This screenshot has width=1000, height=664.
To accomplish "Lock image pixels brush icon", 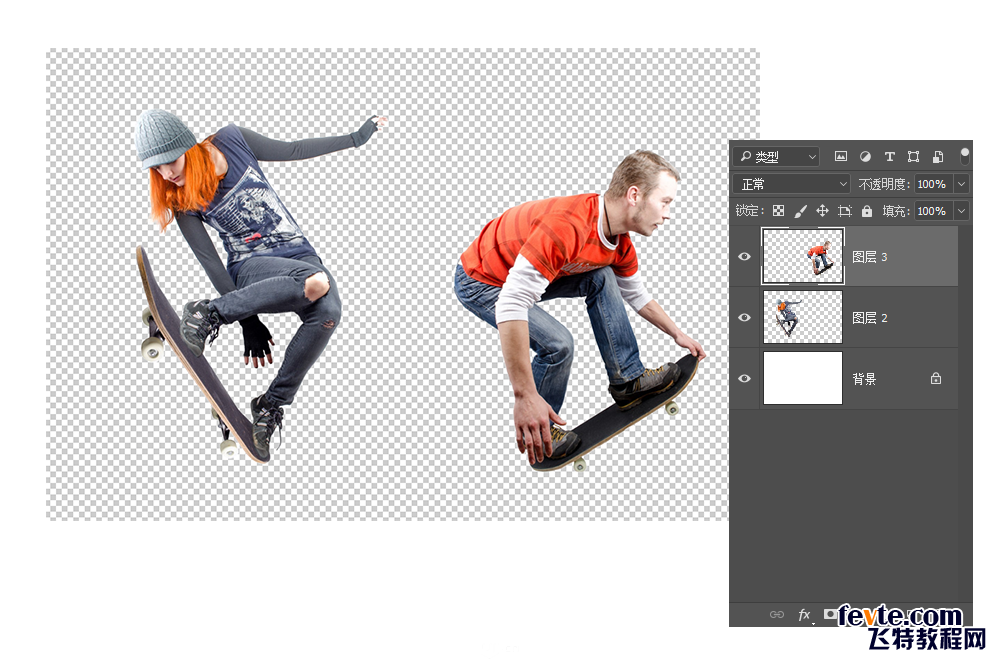I will 800,211.
